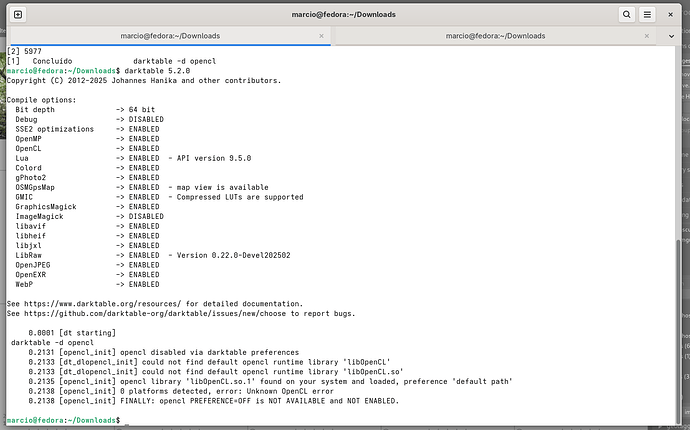This screenshot has width=690, height=430.
Task: Click the '[dt starting]' log line
Action: pos(72,333)
